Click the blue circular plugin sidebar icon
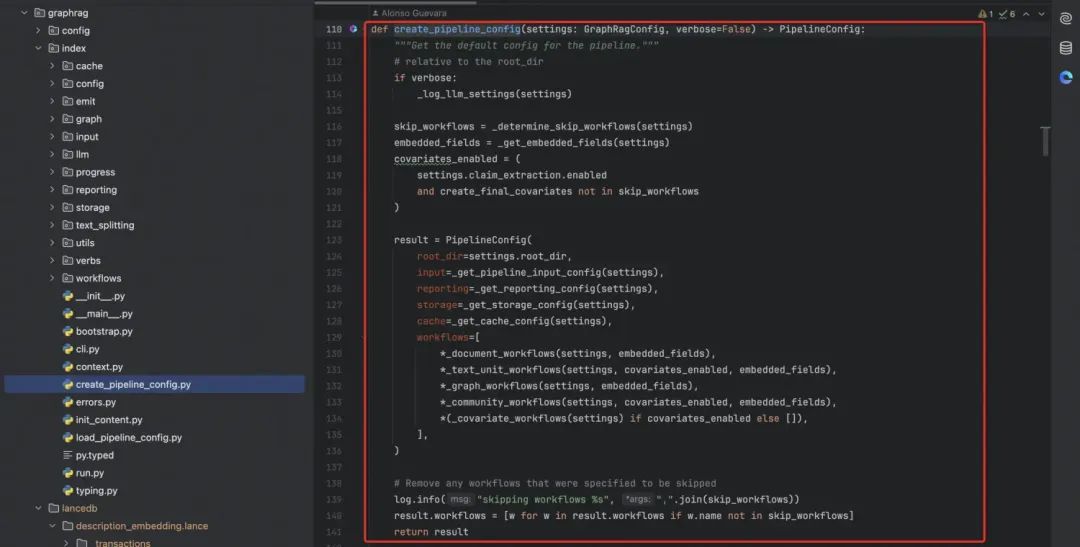Screen dimensions: 1080x547 (1066, 78)
